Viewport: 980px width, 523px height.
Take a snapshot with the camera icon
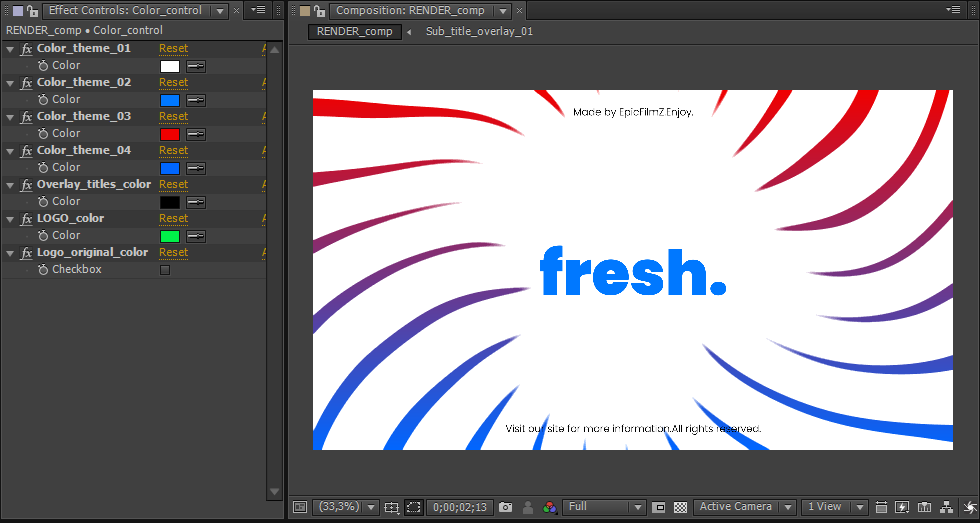pos(506,507)
